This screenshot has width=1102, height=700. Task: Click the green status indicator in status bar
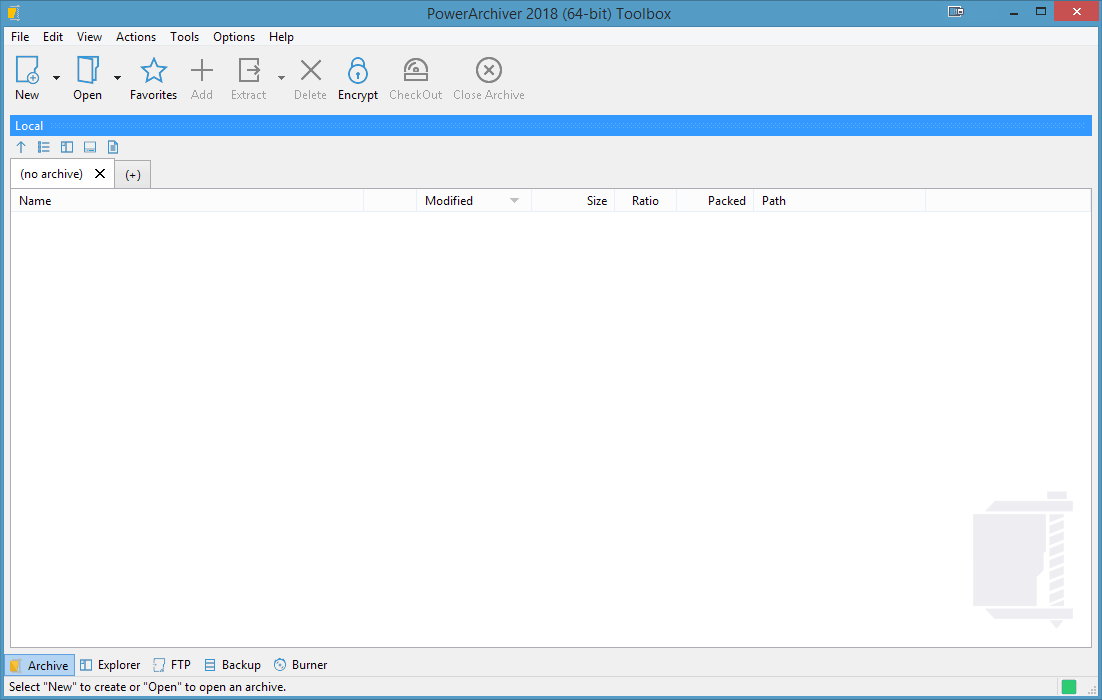(x=1069, y=687)
